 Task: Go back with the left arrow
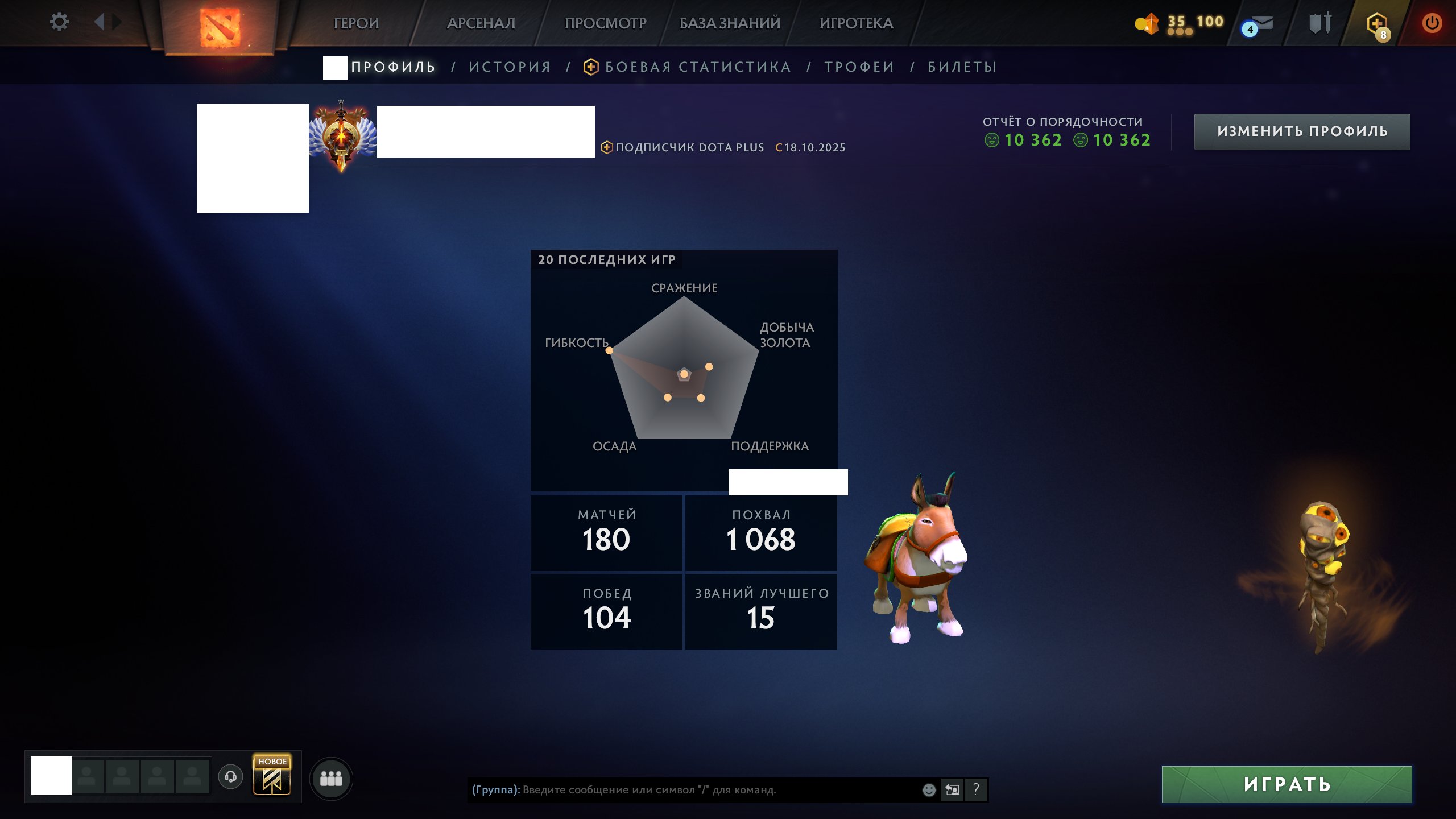click(x=99, y=22)
